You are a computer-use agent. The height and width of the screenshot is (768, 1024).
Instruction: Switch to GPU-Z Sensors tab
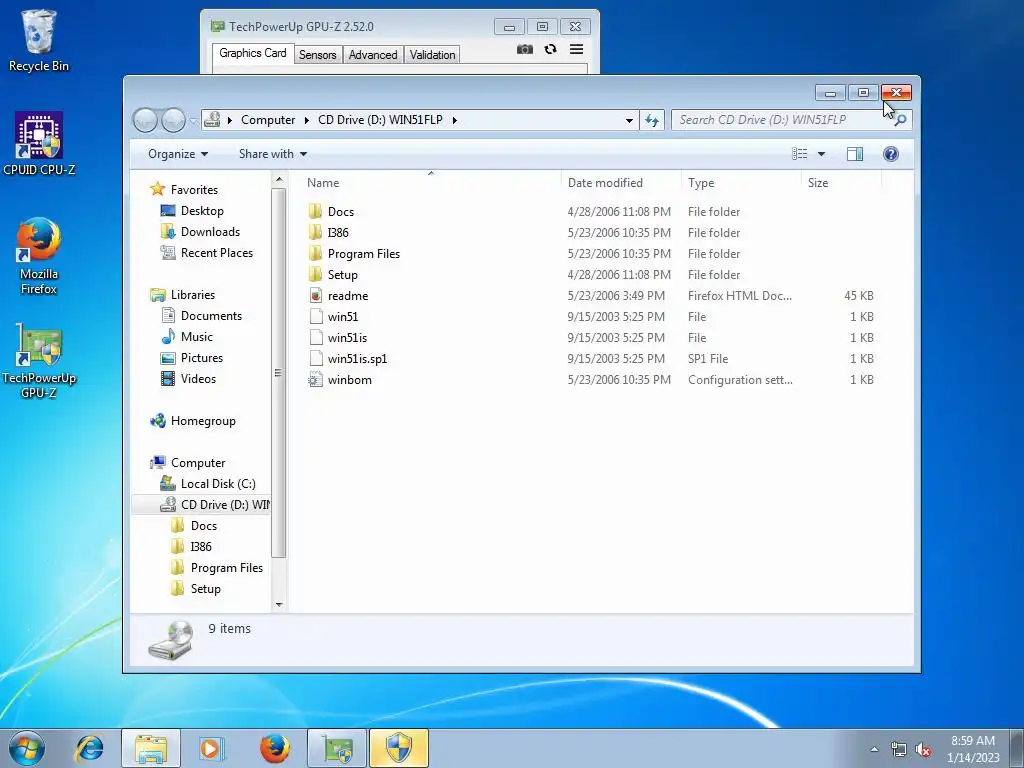pyautogui.click(x=317, y=55)
